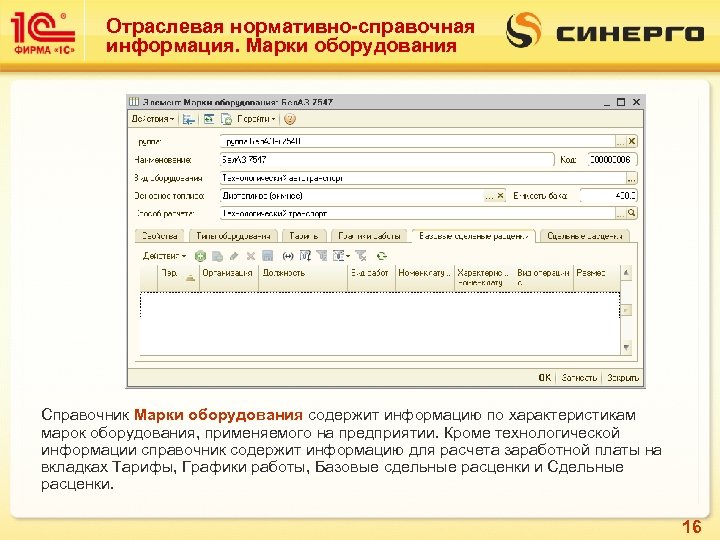Click the delete X icon in table toolbar

251,256
